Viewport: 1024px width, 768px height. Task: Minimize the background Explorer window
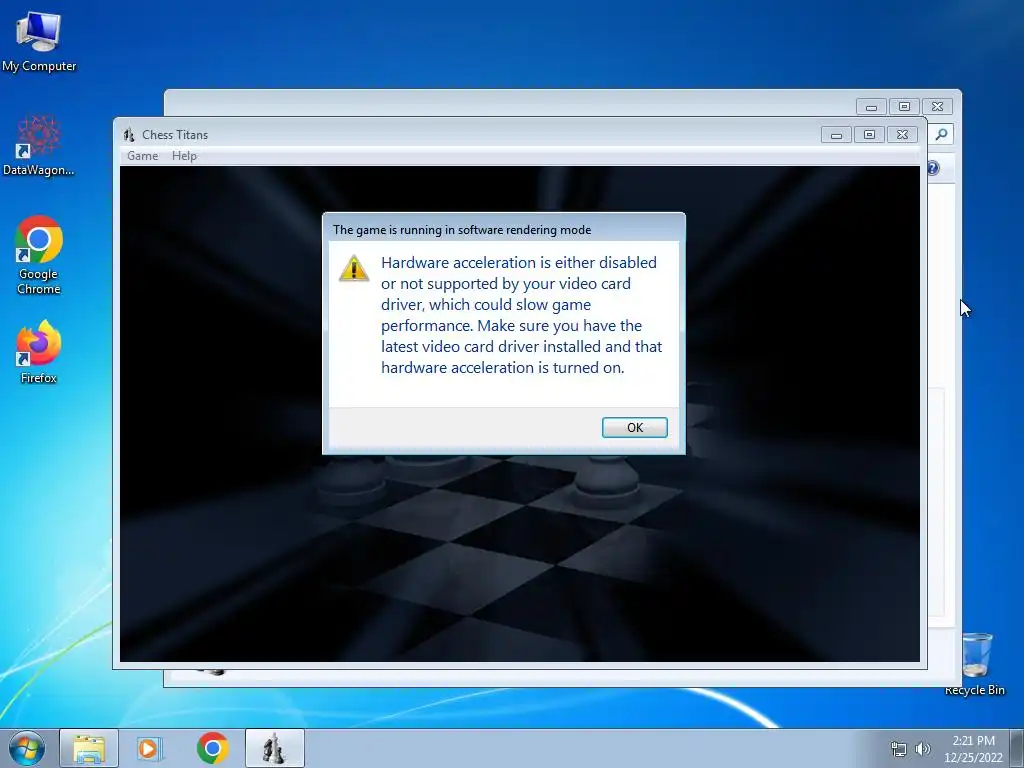tap(871, 106)
